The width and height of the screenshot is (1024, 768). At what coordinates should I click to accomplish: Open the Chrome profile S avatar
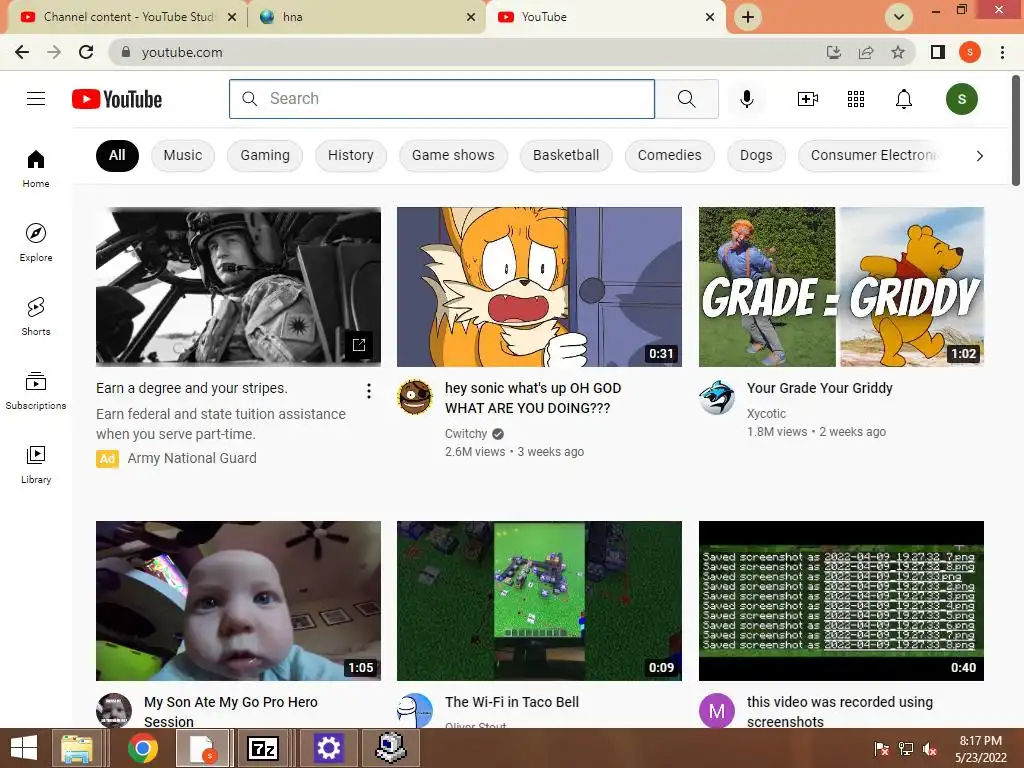coord(970,52)
